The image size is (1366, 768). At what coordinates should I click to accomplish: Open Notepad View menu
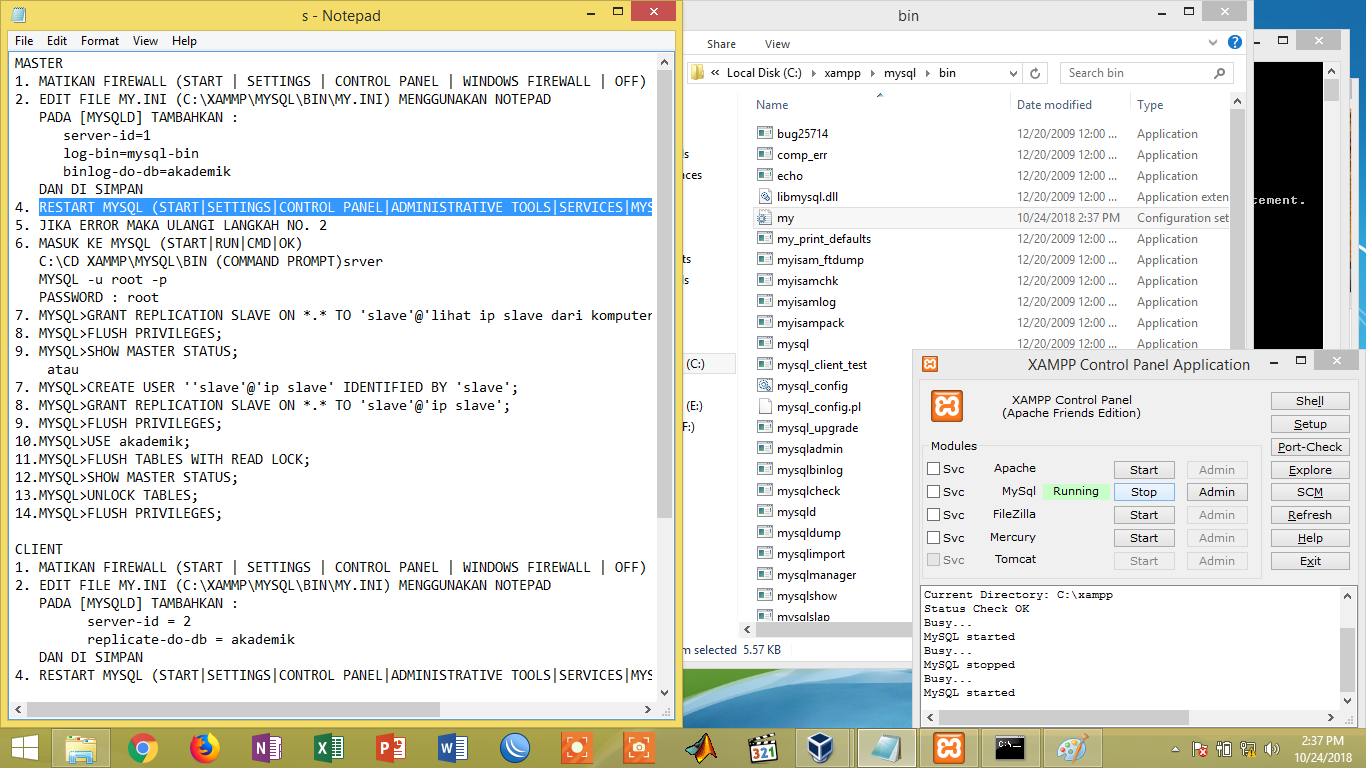coord(146,41)
